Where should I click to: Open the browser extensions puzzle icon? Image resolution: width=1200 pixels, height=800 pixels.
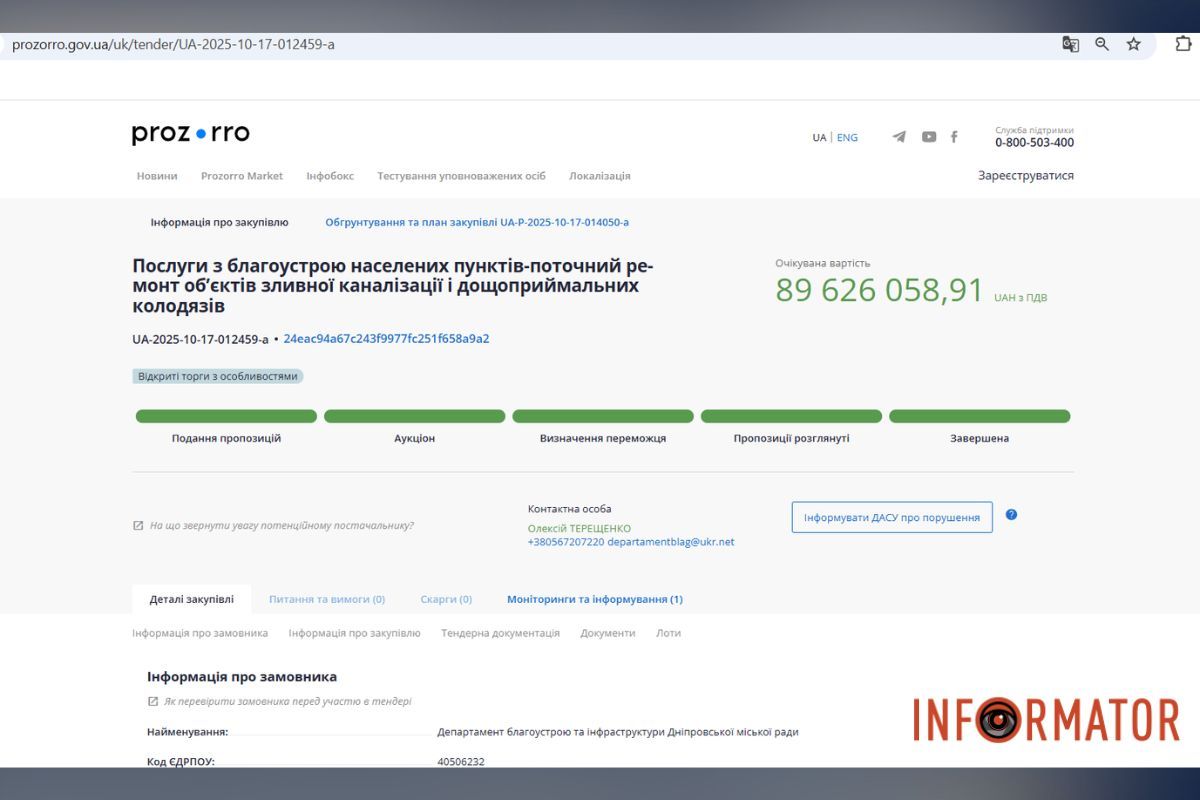pyautogui.click(x=1183, y=44)
